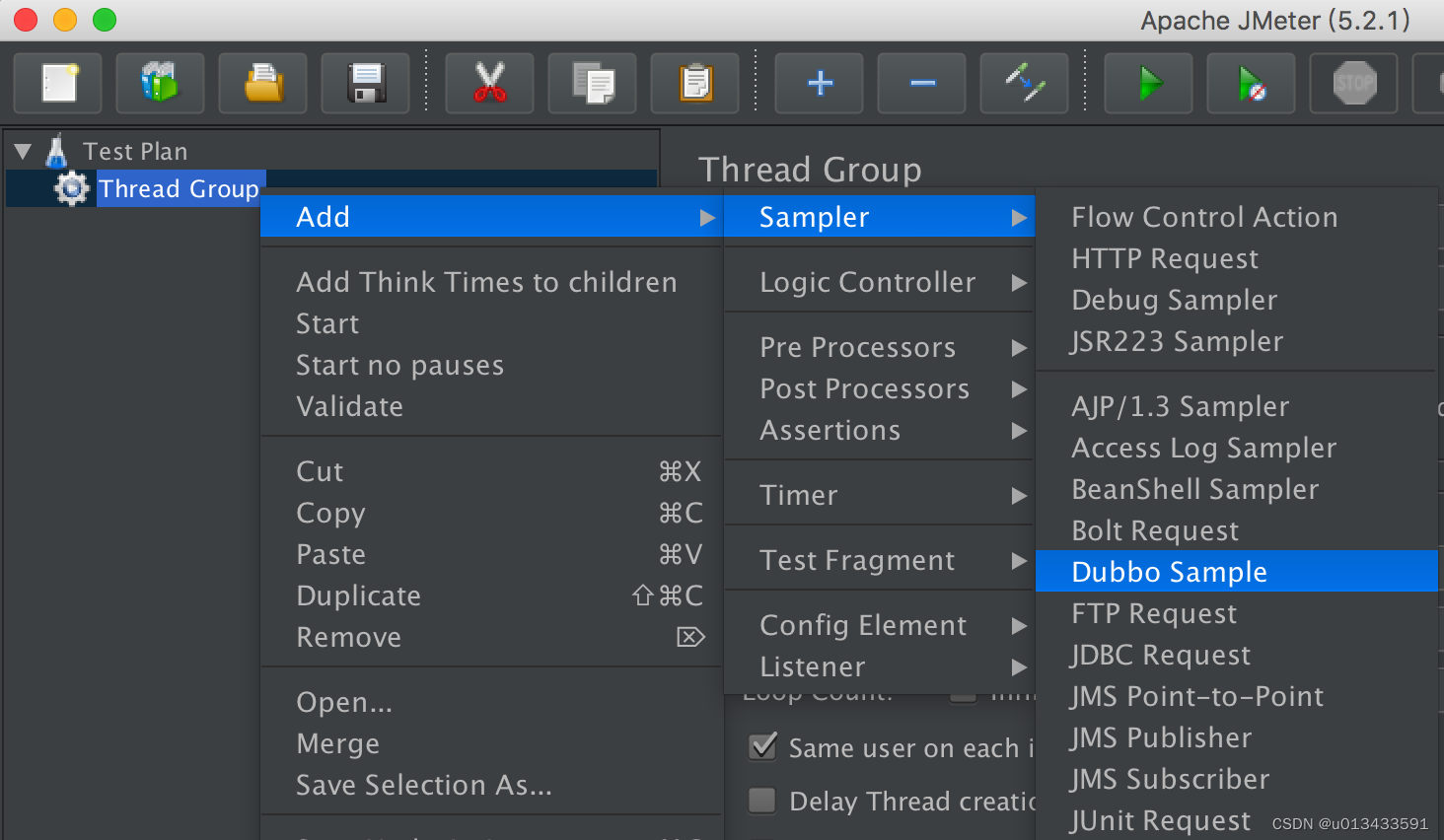
Task: Choose Add Think Times to children
Action: (491, 282)
